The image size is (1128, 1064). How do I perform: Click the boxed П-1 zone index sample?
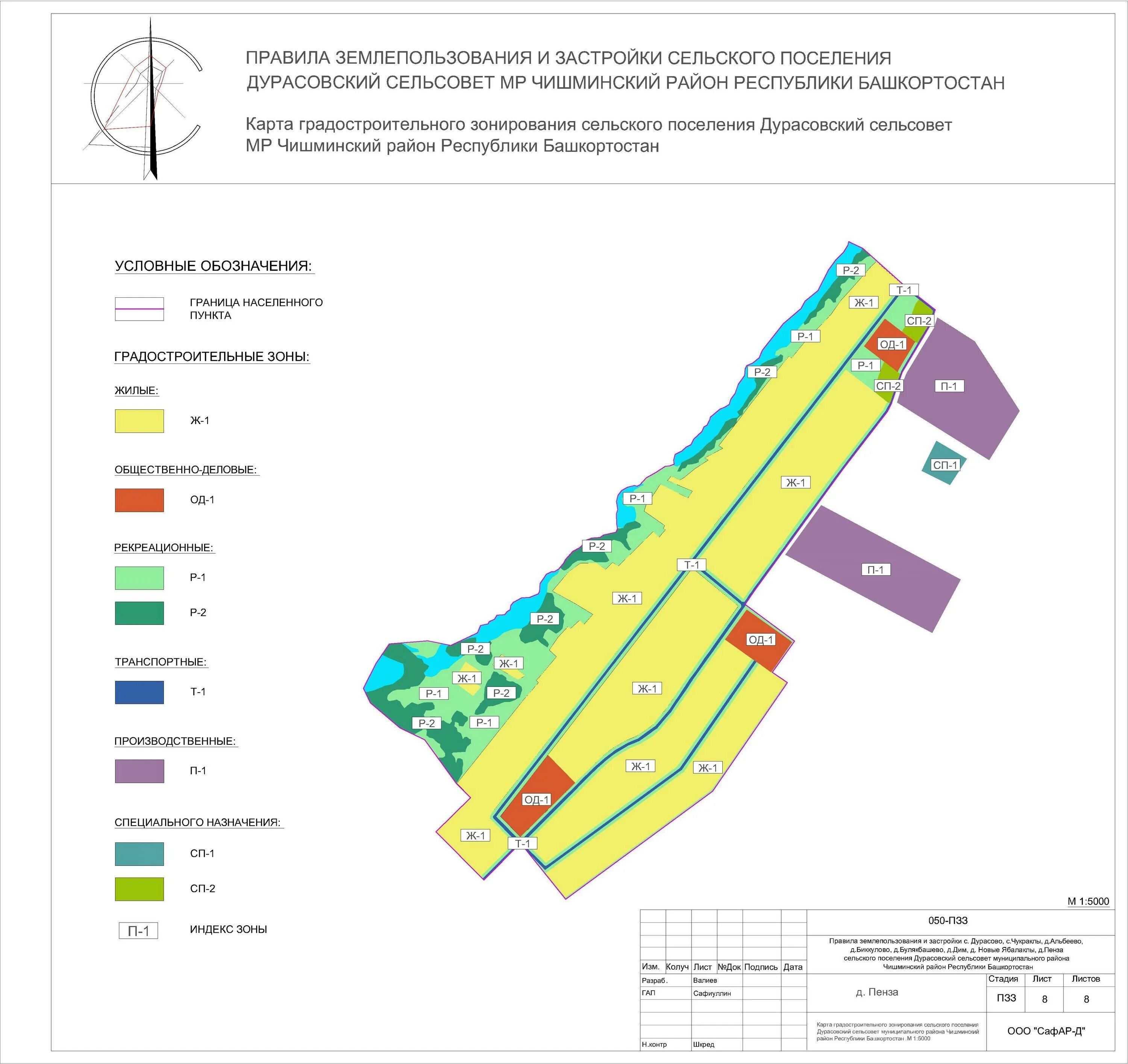(138, 931)
